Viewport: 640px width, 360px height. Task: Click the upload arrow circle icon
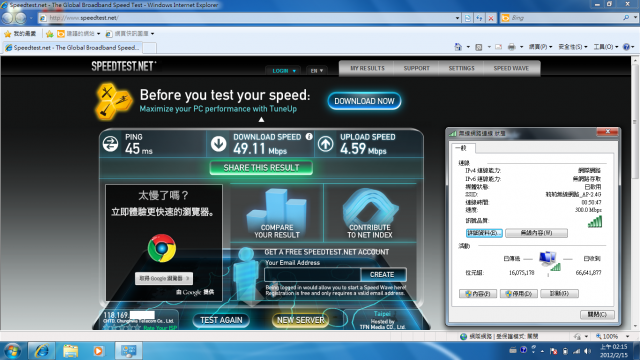325,144
